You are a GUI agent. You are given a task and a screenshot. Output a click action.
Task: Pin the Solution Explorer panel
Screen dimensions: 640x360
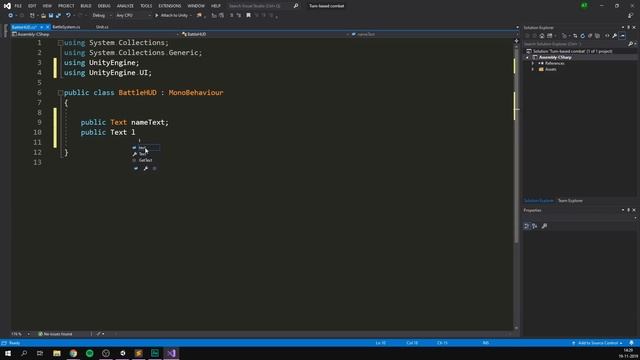pyautogui.click(x=629, y=27)
